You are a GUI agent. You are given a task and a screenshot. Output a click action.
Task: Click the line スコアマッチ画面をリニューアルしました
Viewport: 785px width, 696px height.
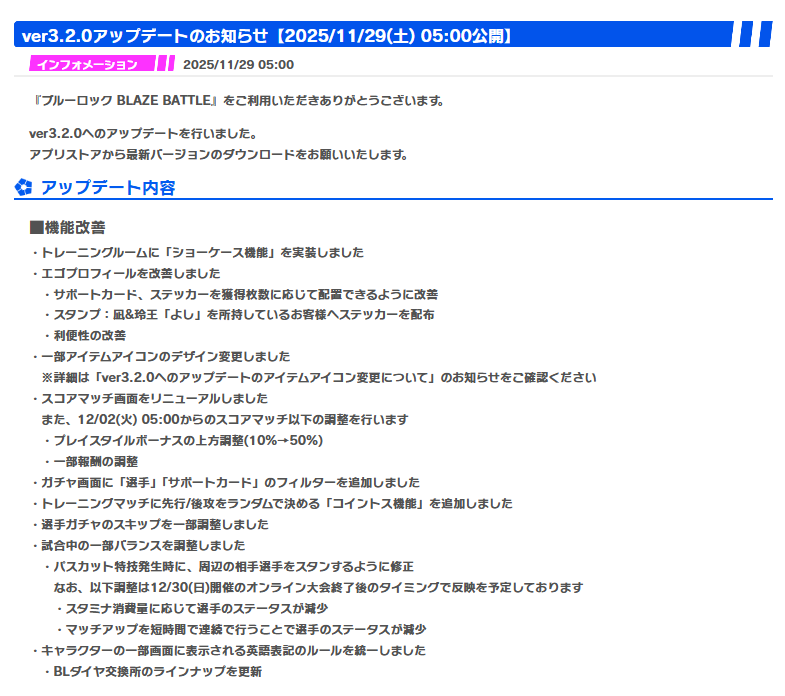coord(150,399)
